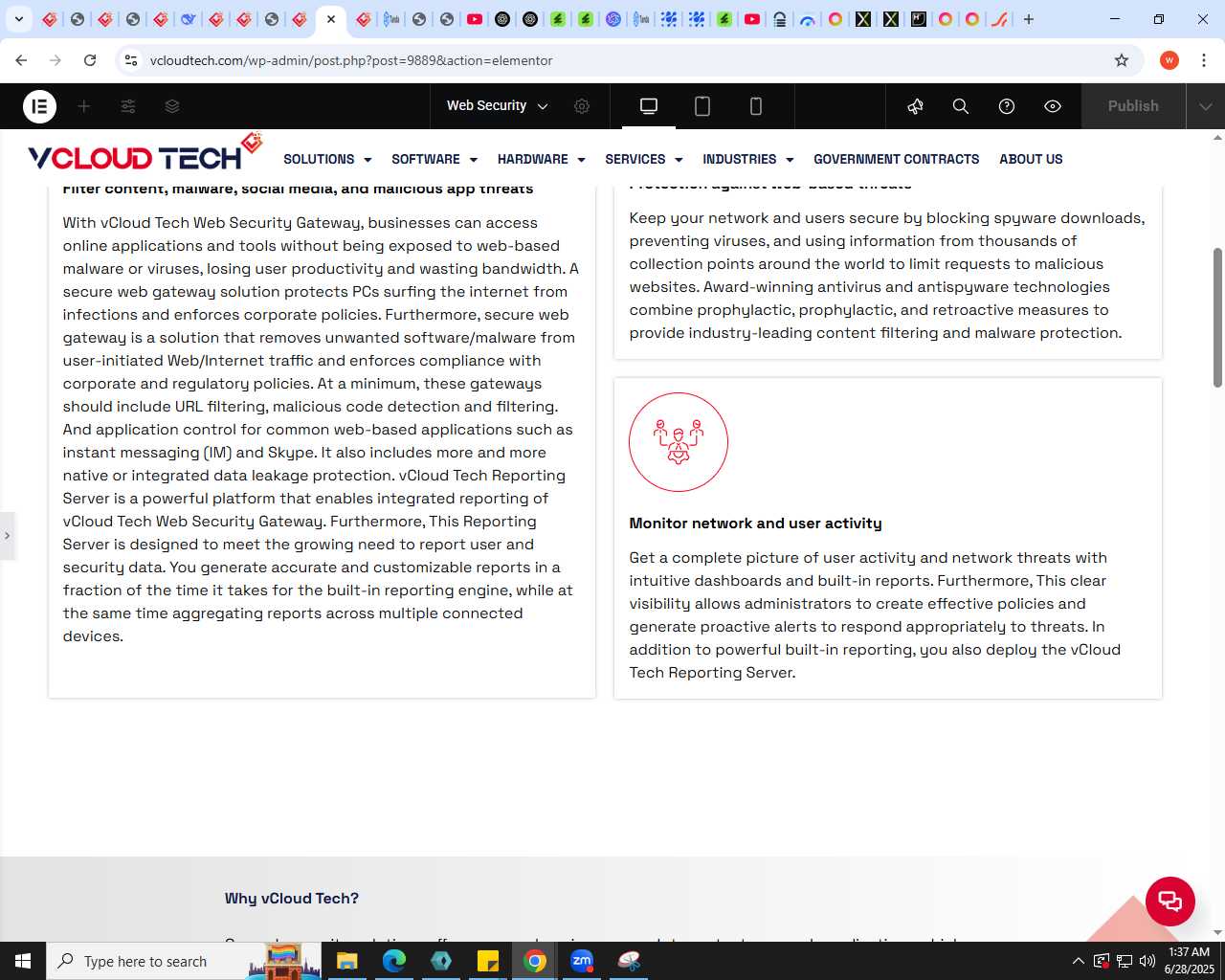Show hidden system tray icons
The width and height of the screenshot is (1225, 980).
(x=1078, y=961)
